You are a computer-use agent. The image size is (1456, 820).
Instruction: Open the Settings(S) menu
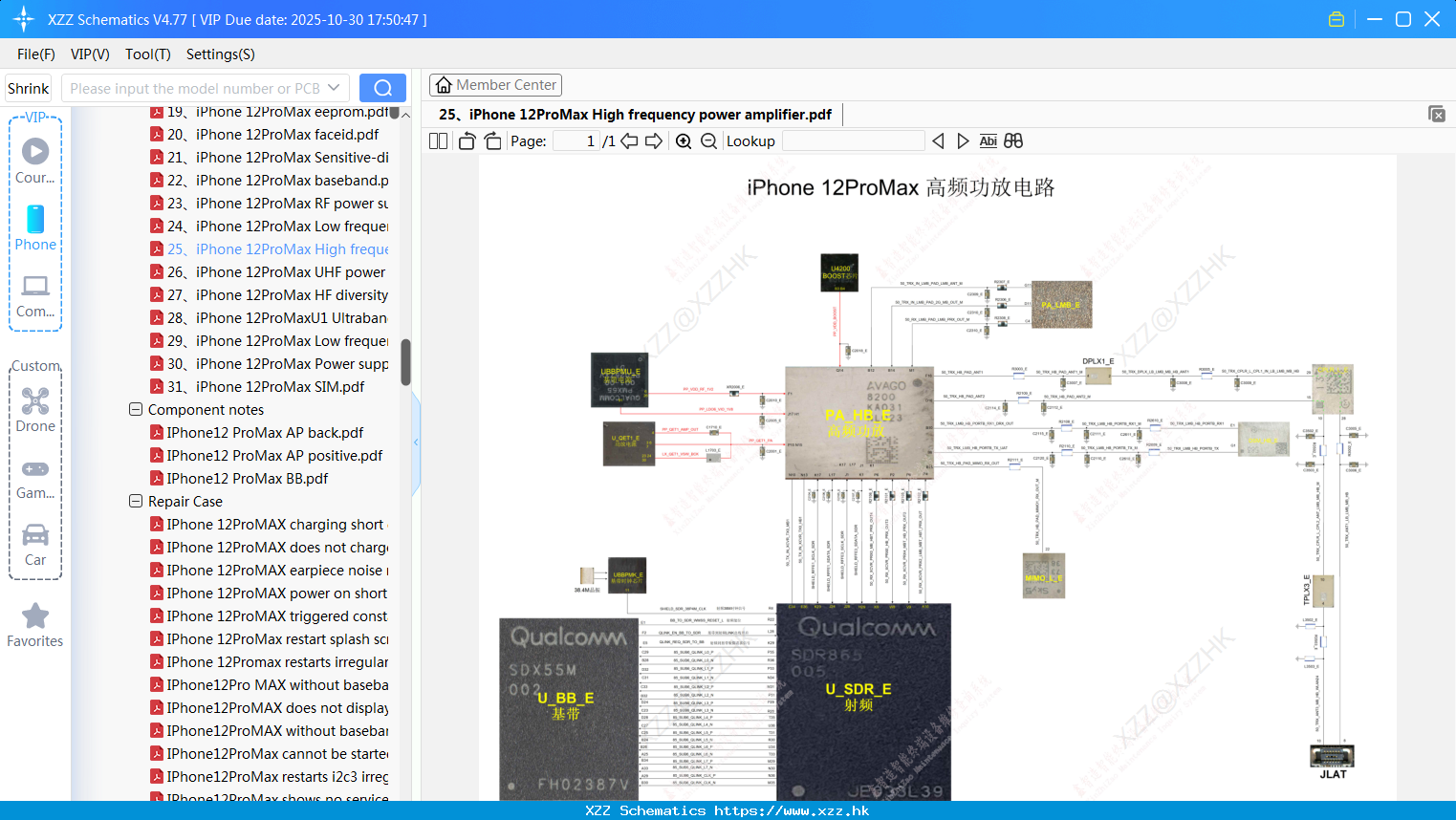(x=221, y=54)
